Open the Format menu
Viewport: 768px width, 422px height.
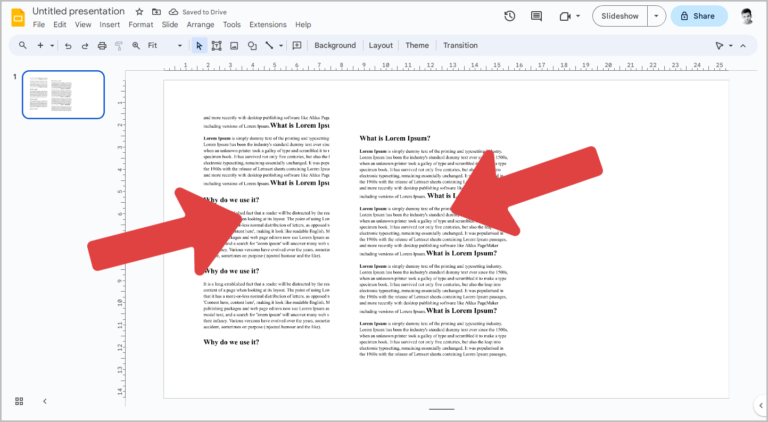[141, 24]
